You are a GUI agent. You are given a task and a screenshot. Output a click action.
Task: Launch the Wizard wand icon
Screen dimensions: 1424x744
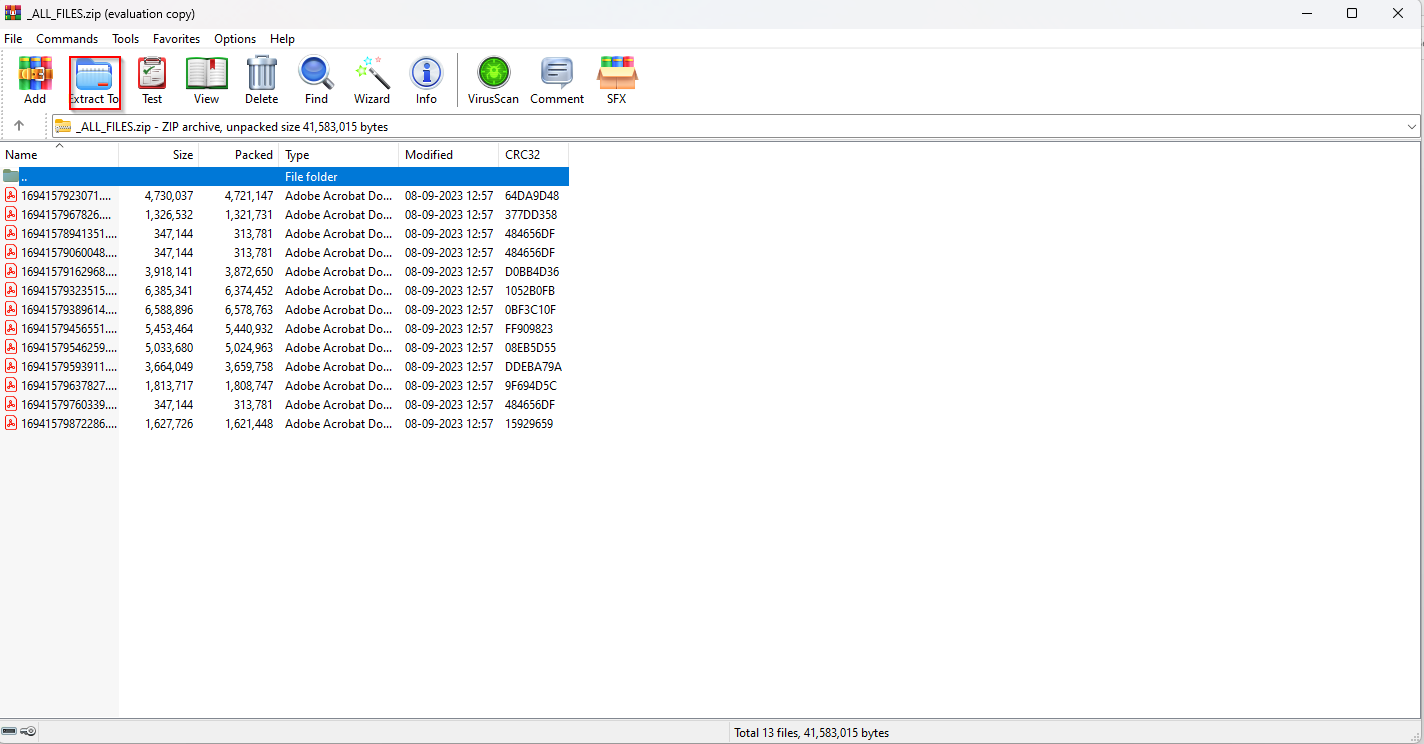pos(372,81)
